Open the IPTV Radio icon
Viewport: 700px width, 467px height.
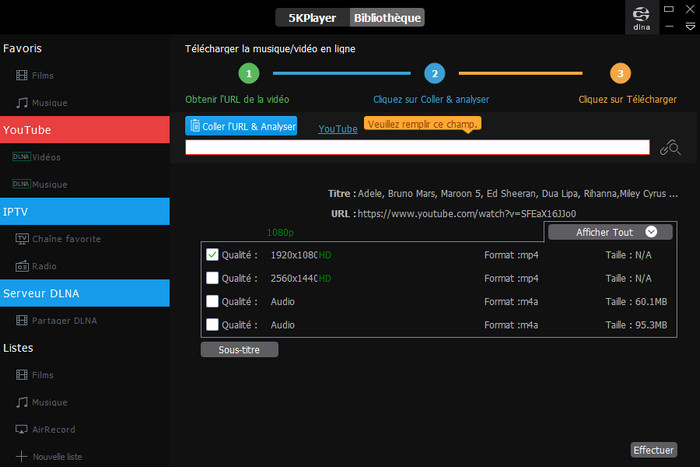[22, 266]
